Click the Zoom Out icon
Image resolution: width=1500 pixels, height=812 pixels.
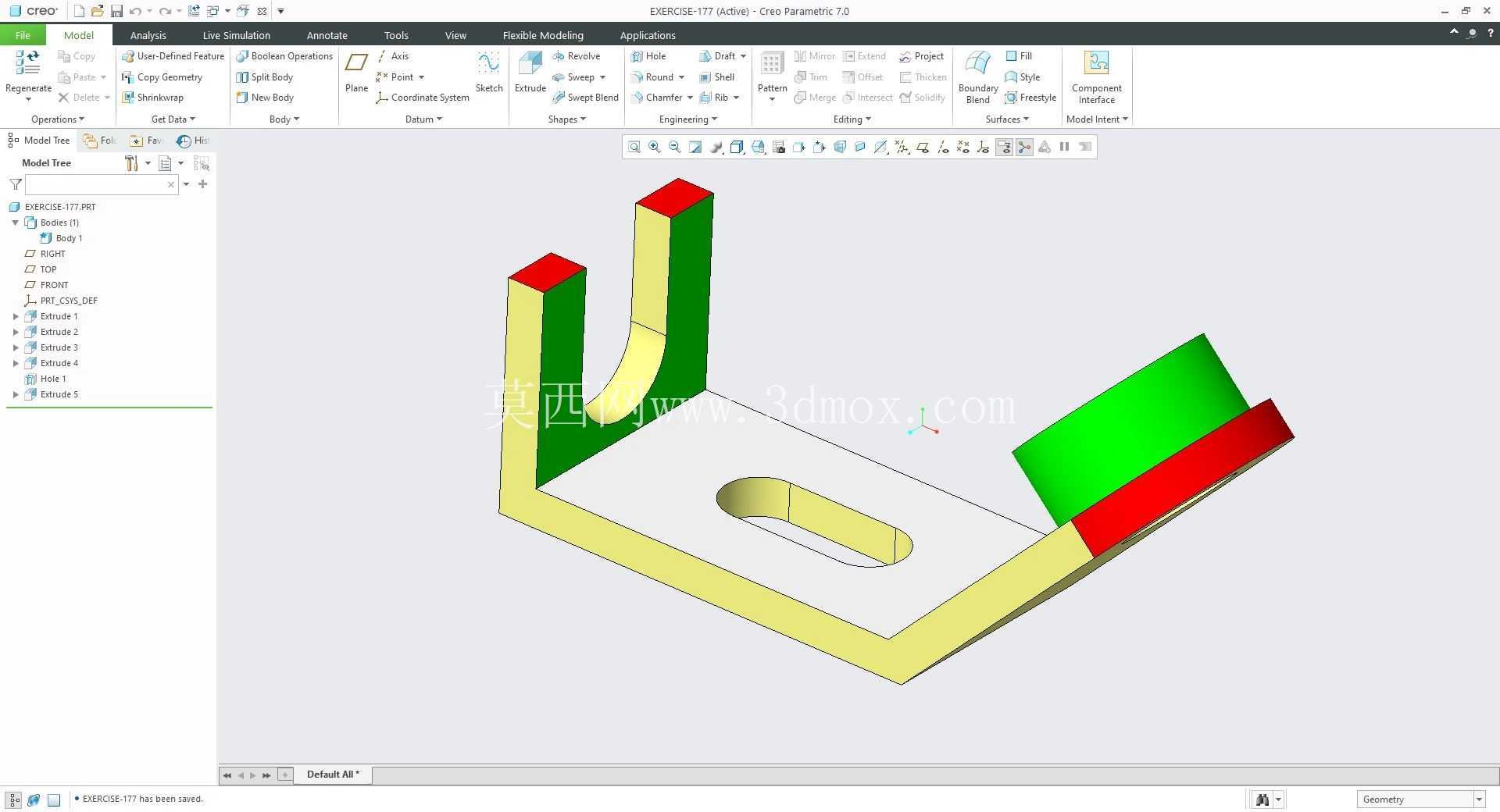click(675, 147)
